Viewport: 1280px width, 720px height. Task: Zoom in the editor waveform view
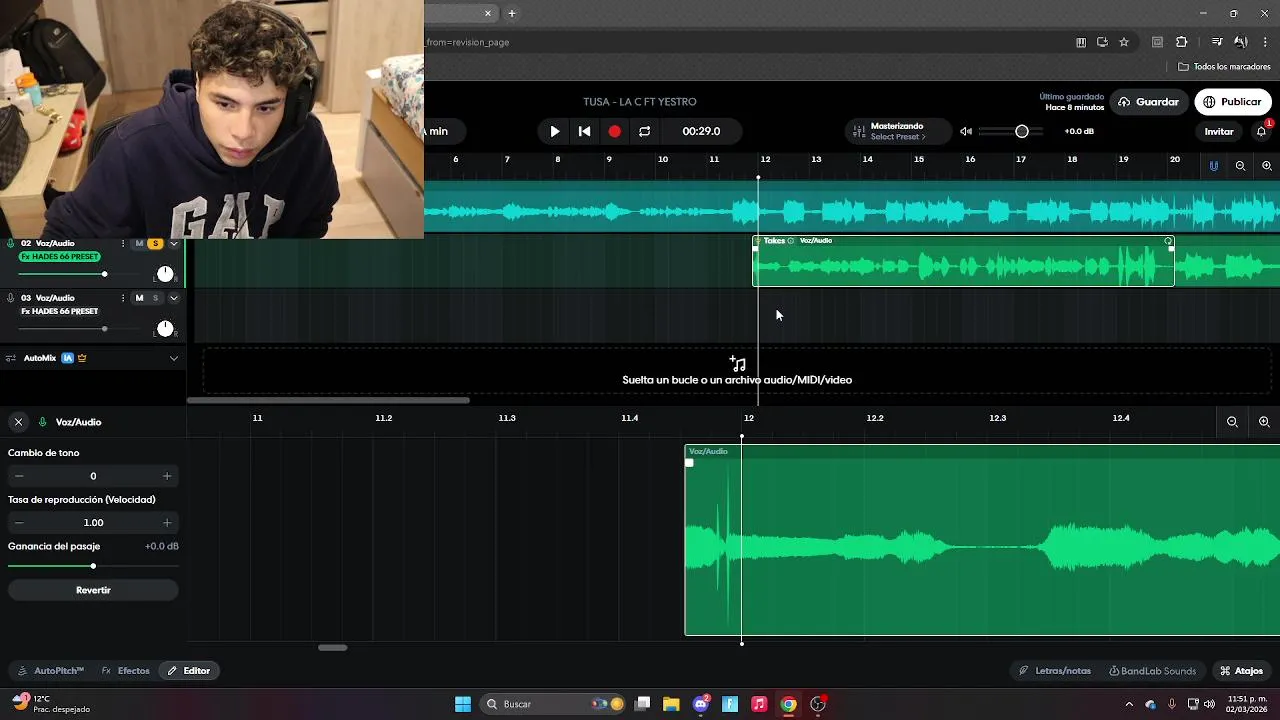tap(1264, 422)
